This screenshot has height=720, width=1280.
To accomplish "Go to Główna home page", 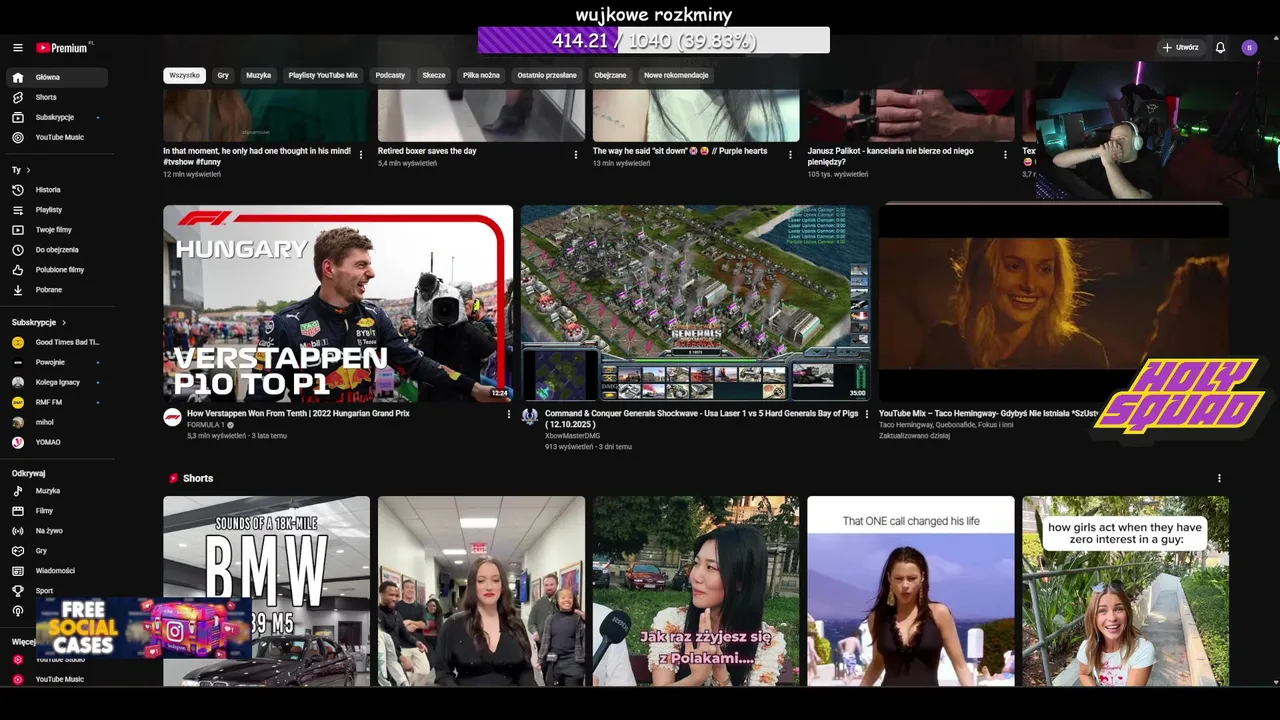I will pyautogui.click(x=56, y=77).
